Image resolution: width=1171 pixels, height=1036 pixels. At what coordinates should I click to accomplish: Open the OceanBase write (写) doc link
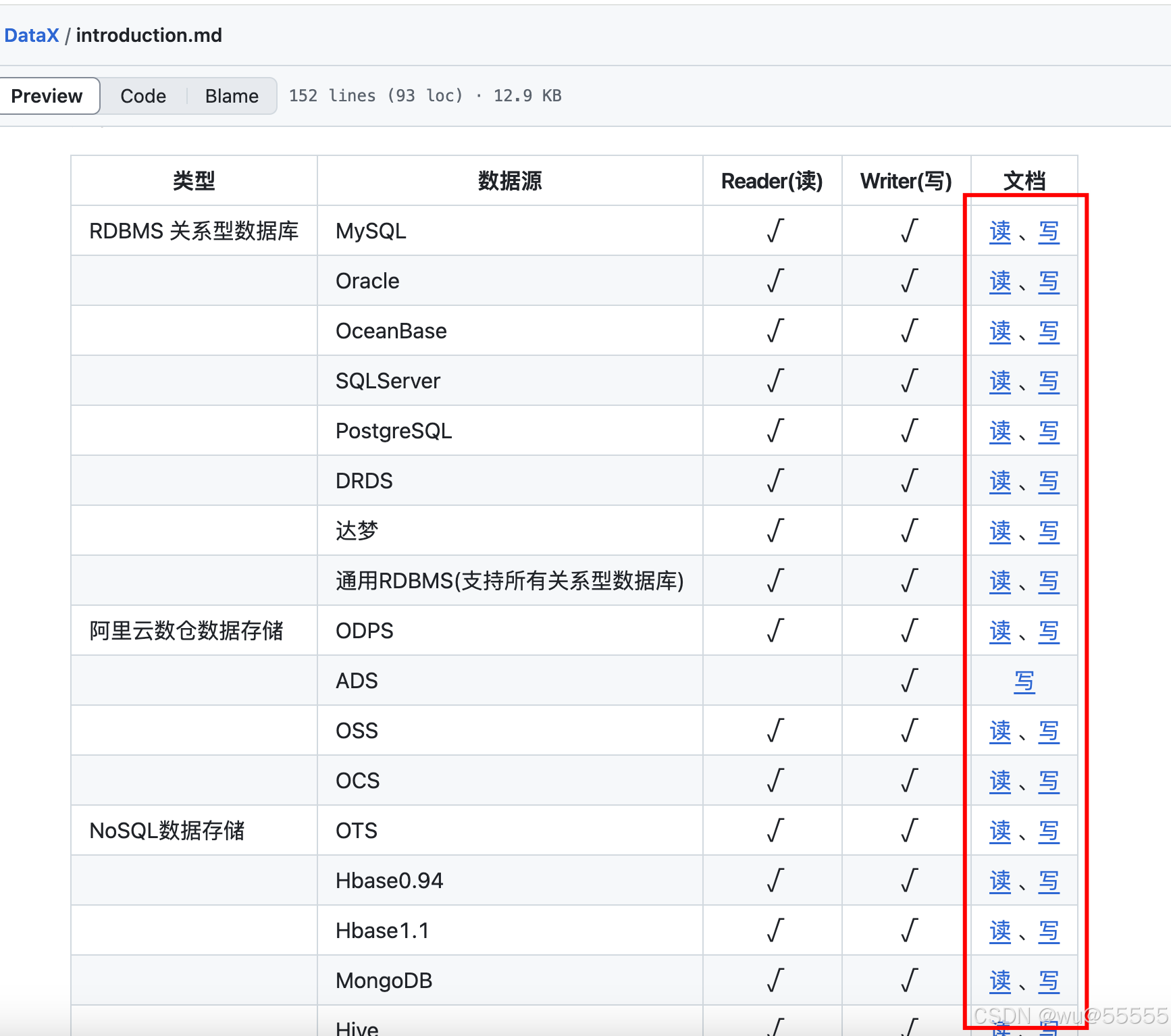pyautogui.click(x=1049, y=332)
